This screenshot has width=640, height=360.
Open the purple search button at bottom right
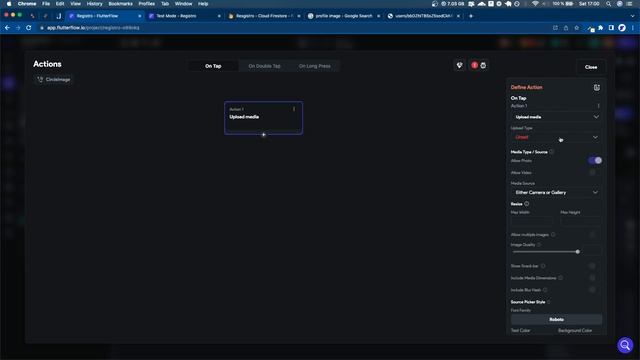click(x=625, y=345)
